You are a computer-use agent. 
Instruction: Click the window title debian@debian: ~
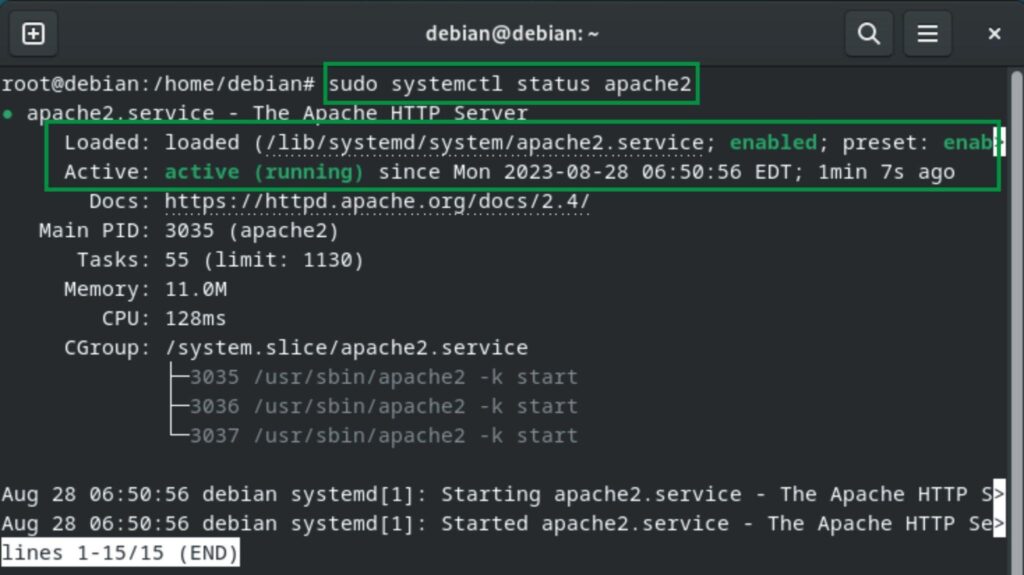(x=512, y=33)
